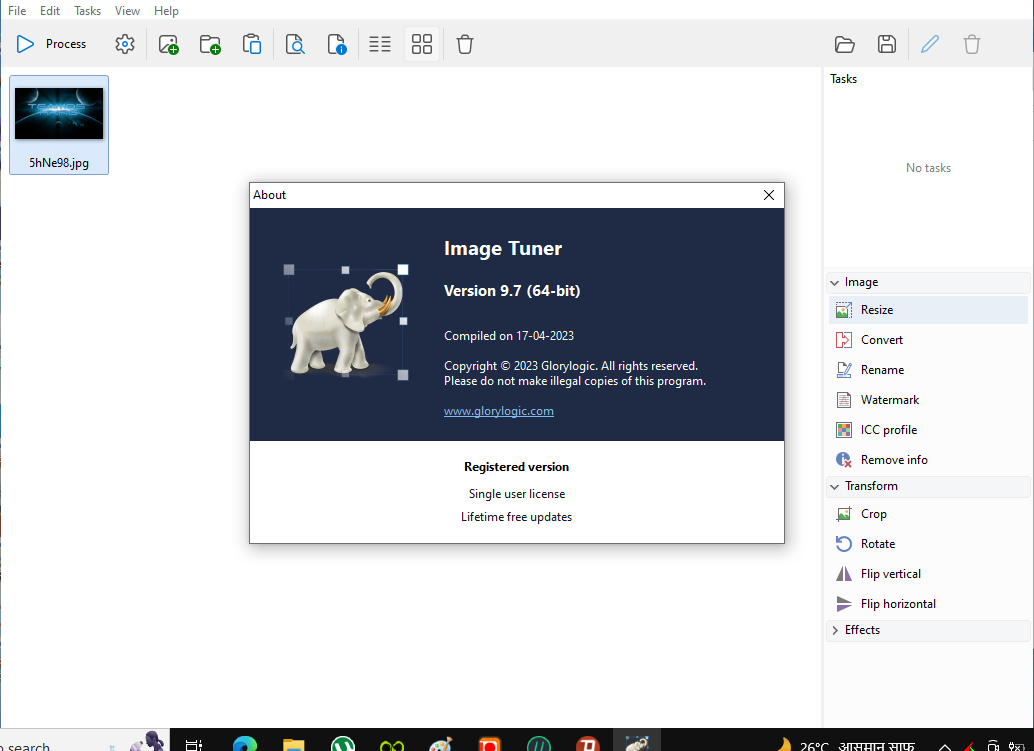Image resolution: width=1034 pixels, height=751 pixels.
Task: Close the About dialog
Action: 769,195
